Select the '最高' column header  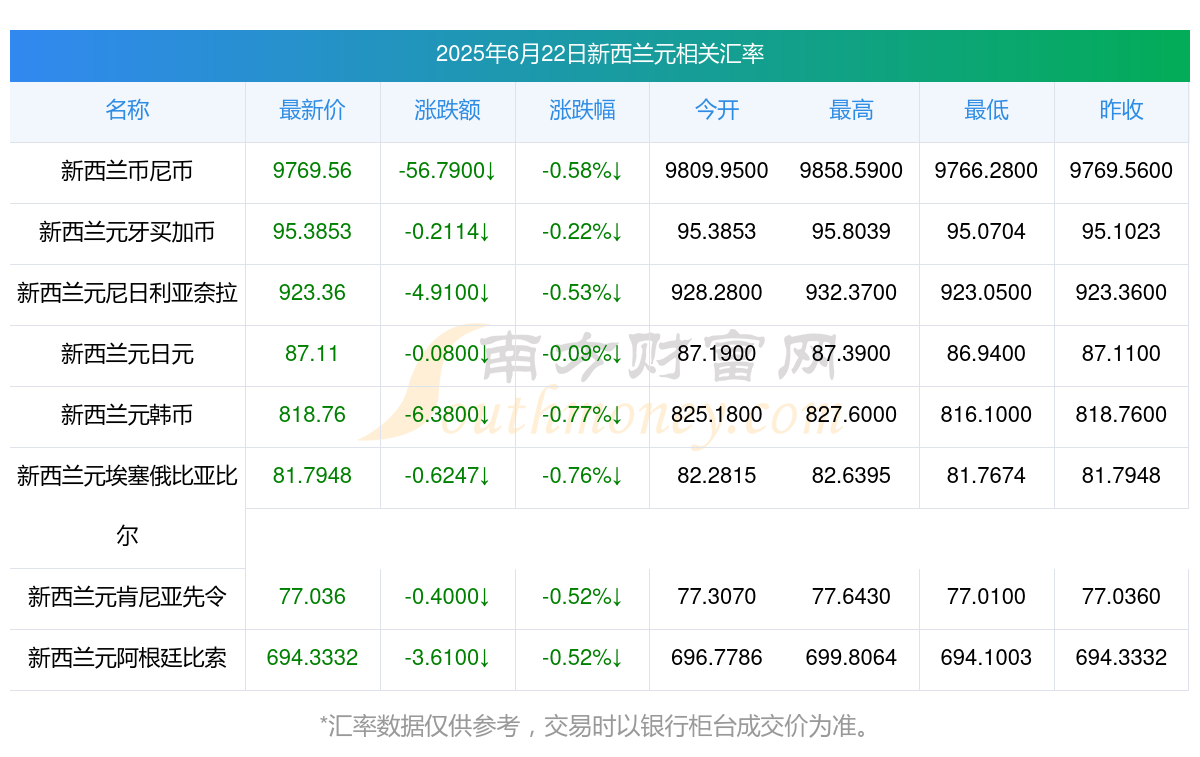tap(851, 110)
